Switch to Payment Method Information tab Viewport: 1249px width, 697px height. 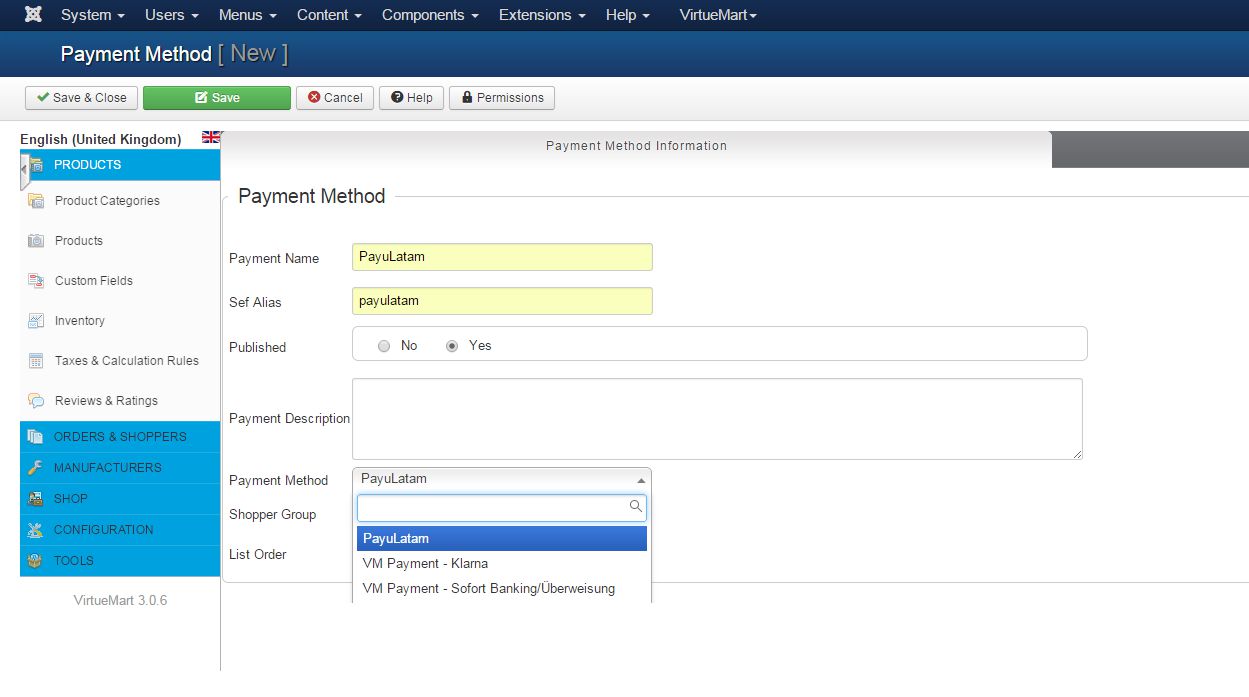point(636,146)
